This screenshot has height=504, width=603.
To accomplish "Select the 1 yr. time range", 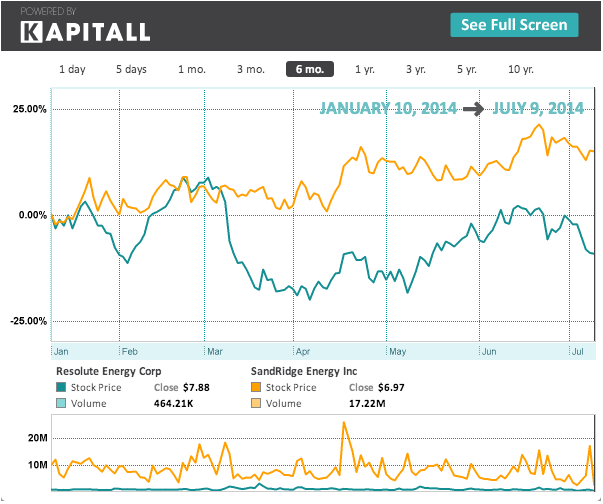I will (x=365, y=69).
